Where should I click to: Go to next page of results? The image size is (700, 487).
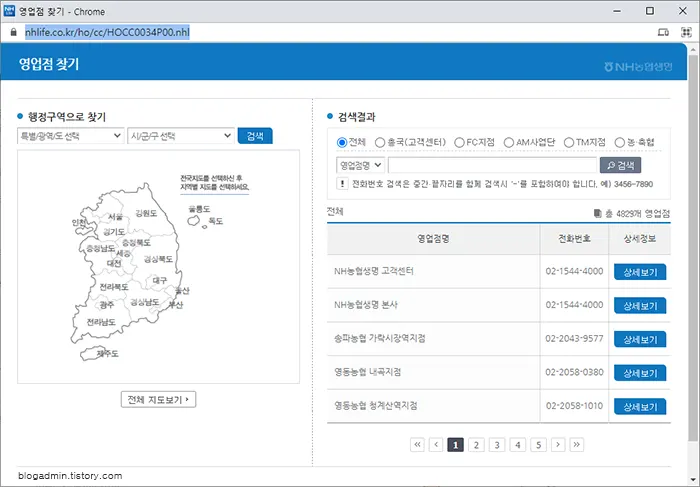pyautogui.click(x=558, y=445)
